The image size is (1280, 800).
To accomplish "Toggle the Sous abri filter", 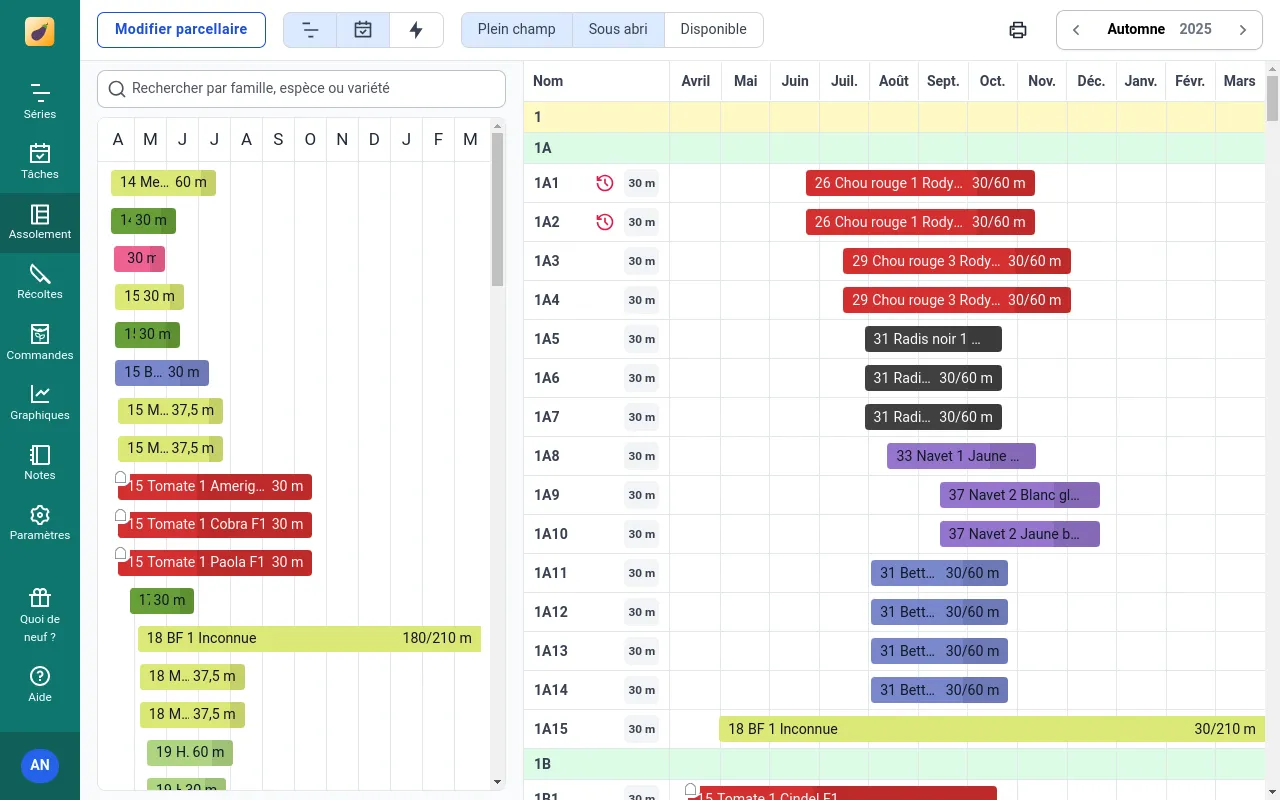I will 618,30.
